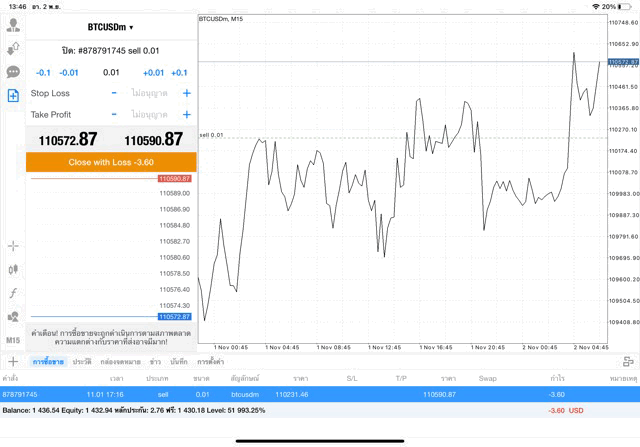
Task: Increase the Stop Loss with plus
Action: [x=186, y=93]
